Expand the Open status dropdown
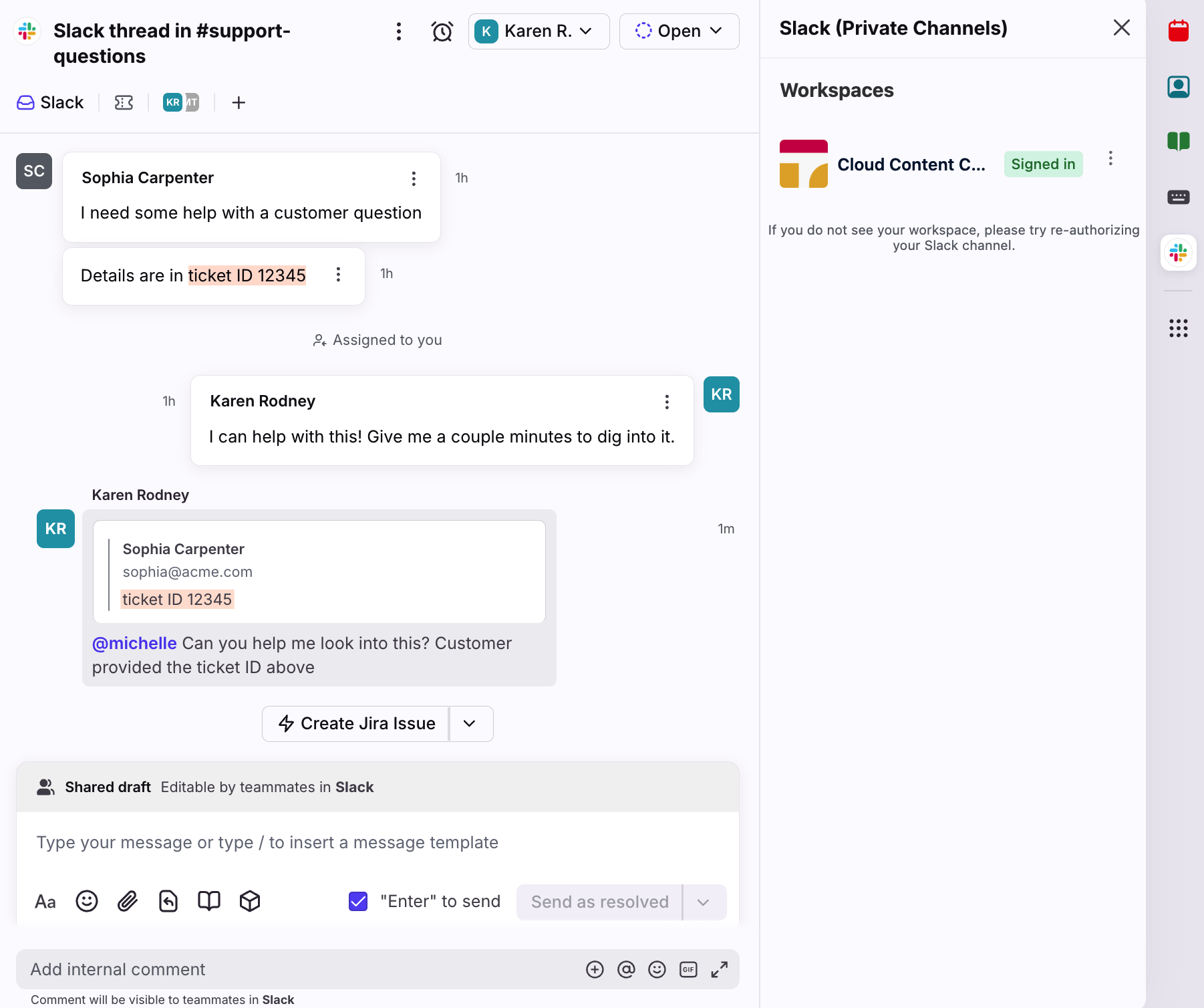 [679, 31]
